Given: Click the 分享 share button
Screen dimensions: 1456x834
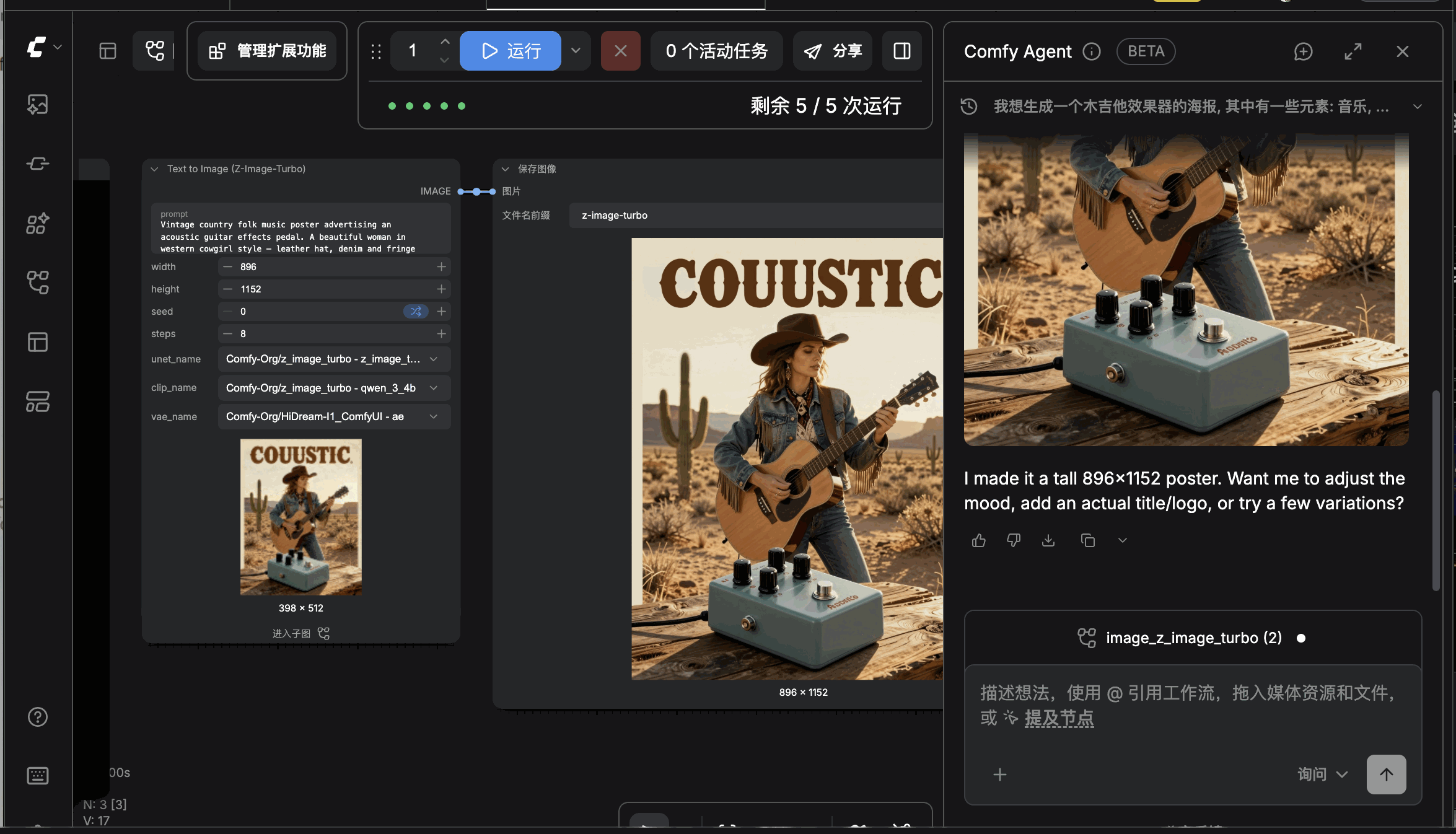Looking at the screenshot, I should [x=833, y=51].
